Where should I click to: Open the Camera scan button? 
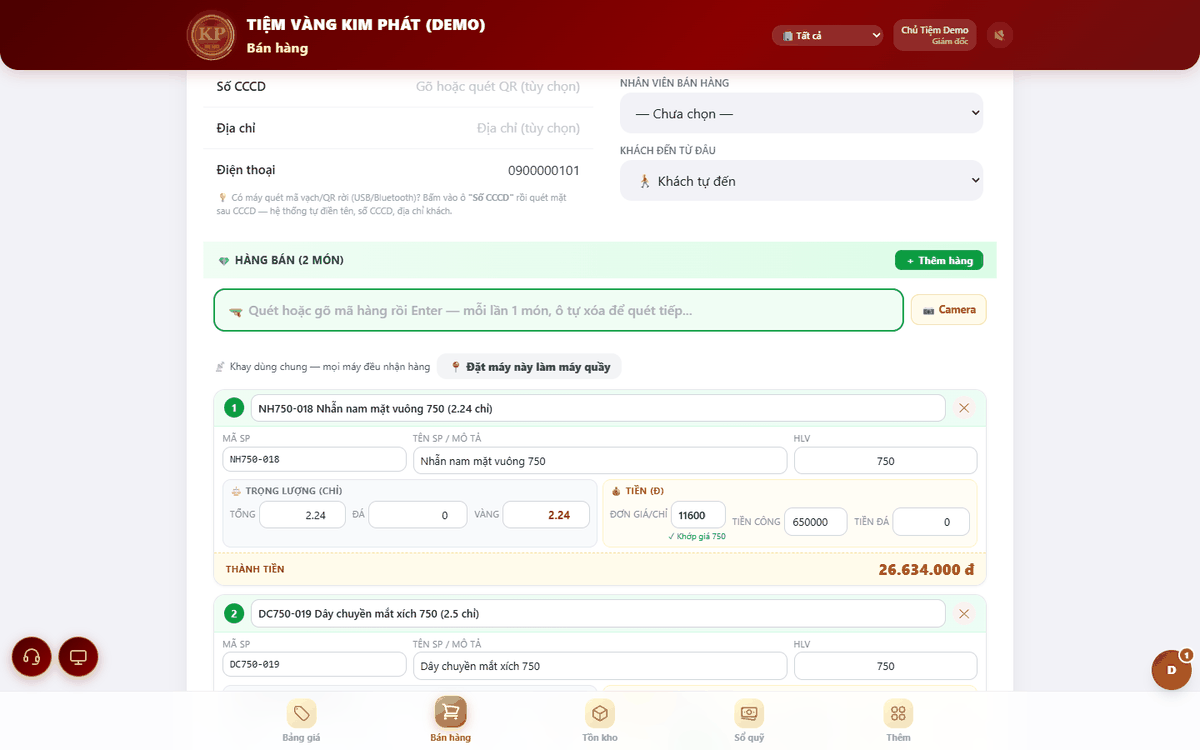point(948,310)
